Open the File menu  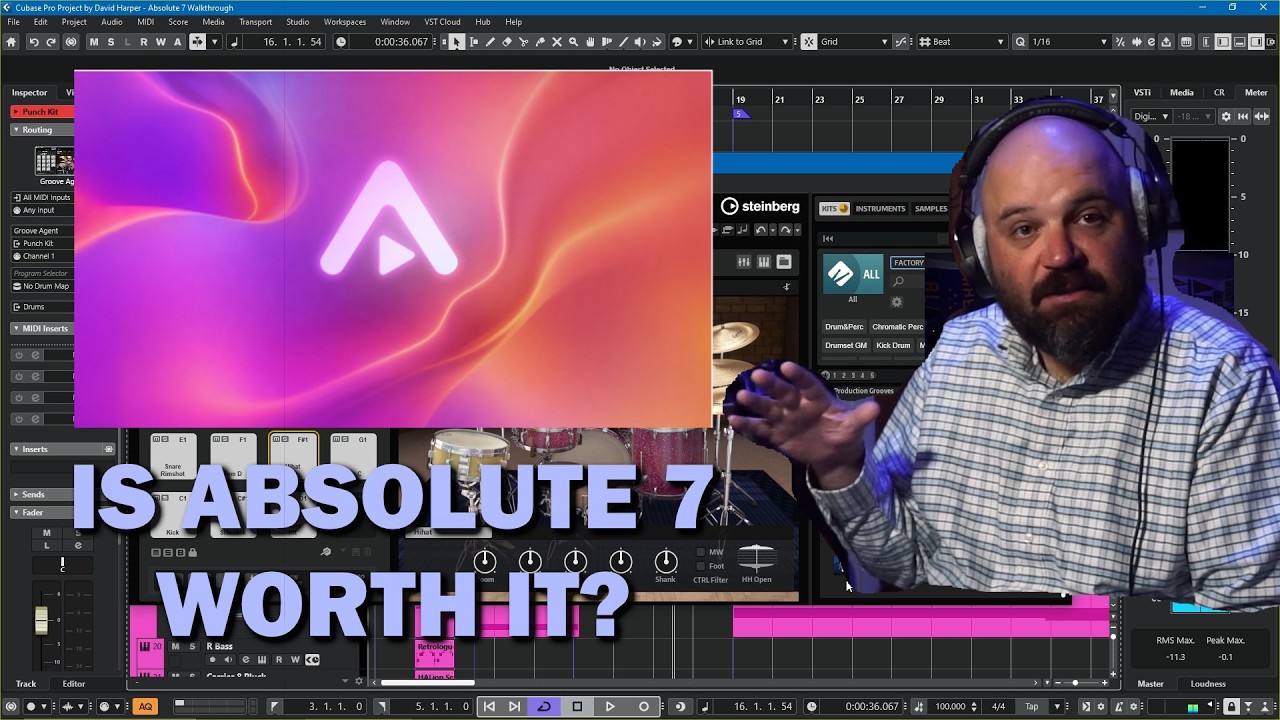[x=13, y=22]
